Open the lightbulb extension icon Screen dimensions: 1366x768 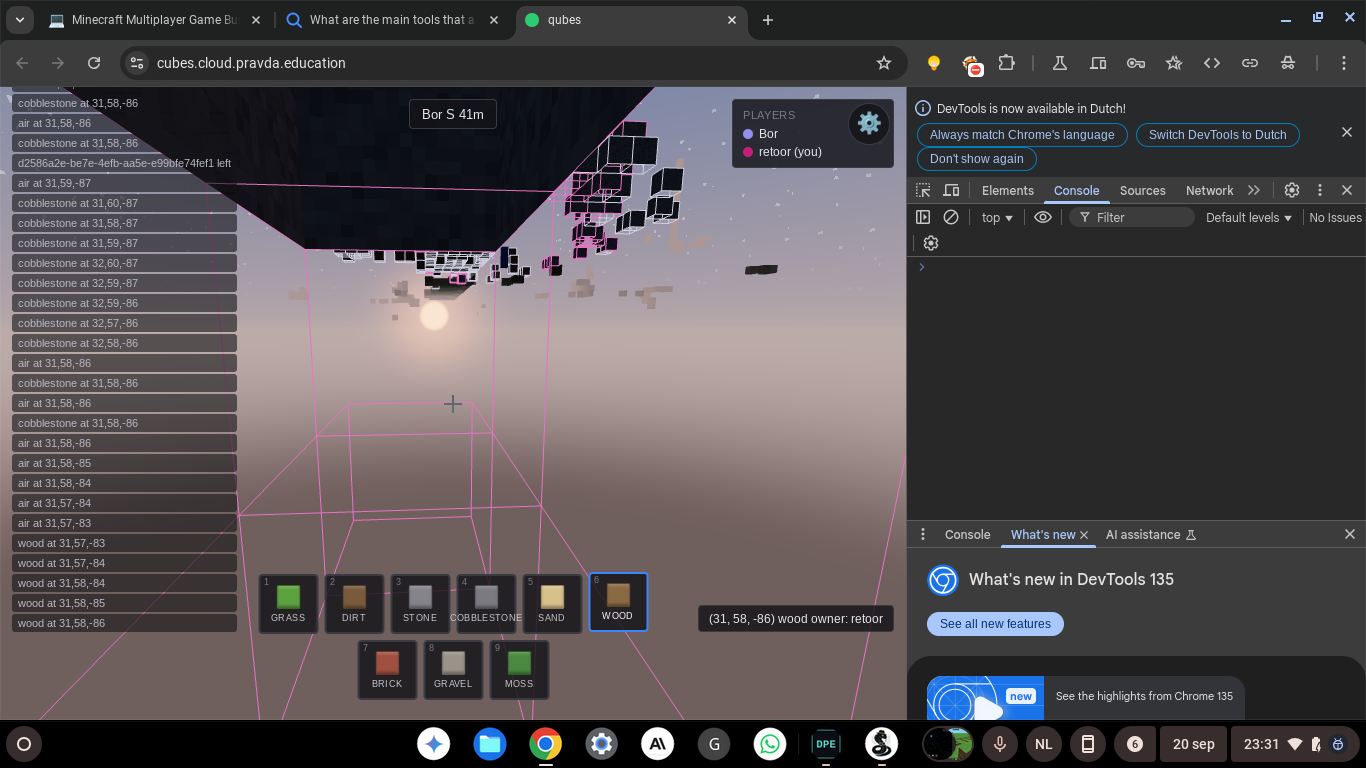pyautogui.click(x=934, y=63)
